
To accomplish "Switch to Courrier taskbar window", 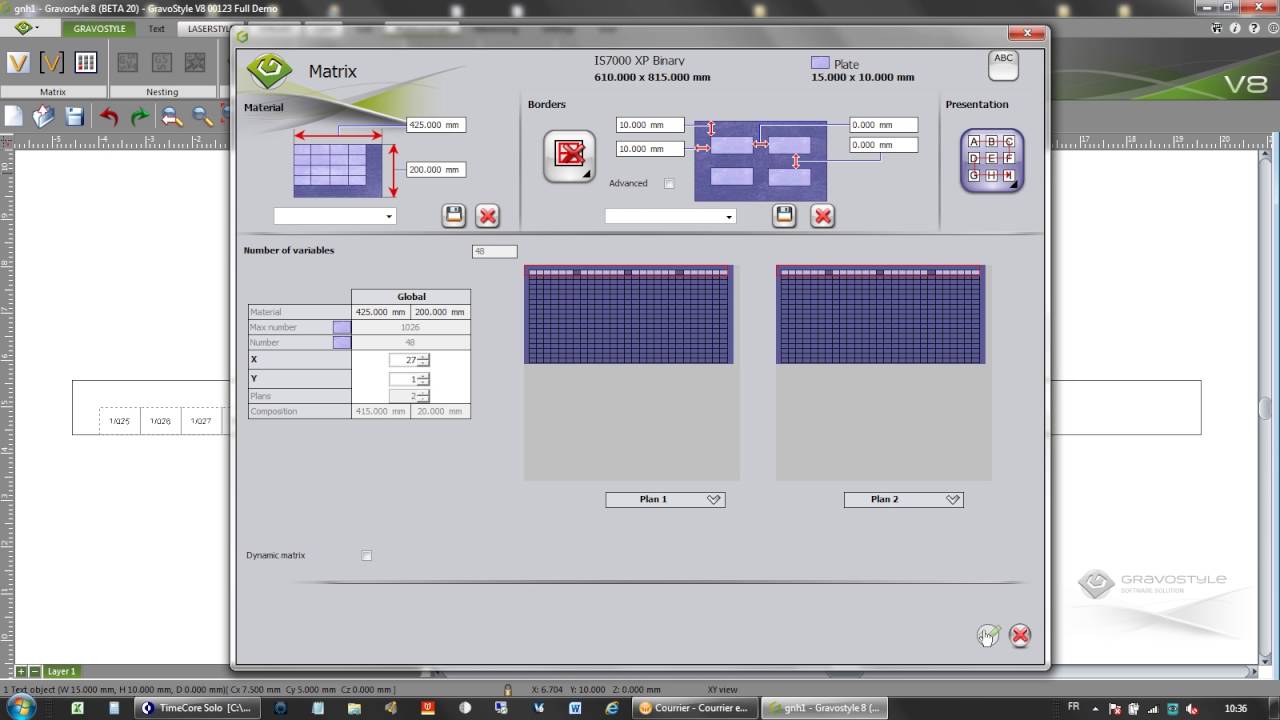I will tap(693, 707).
